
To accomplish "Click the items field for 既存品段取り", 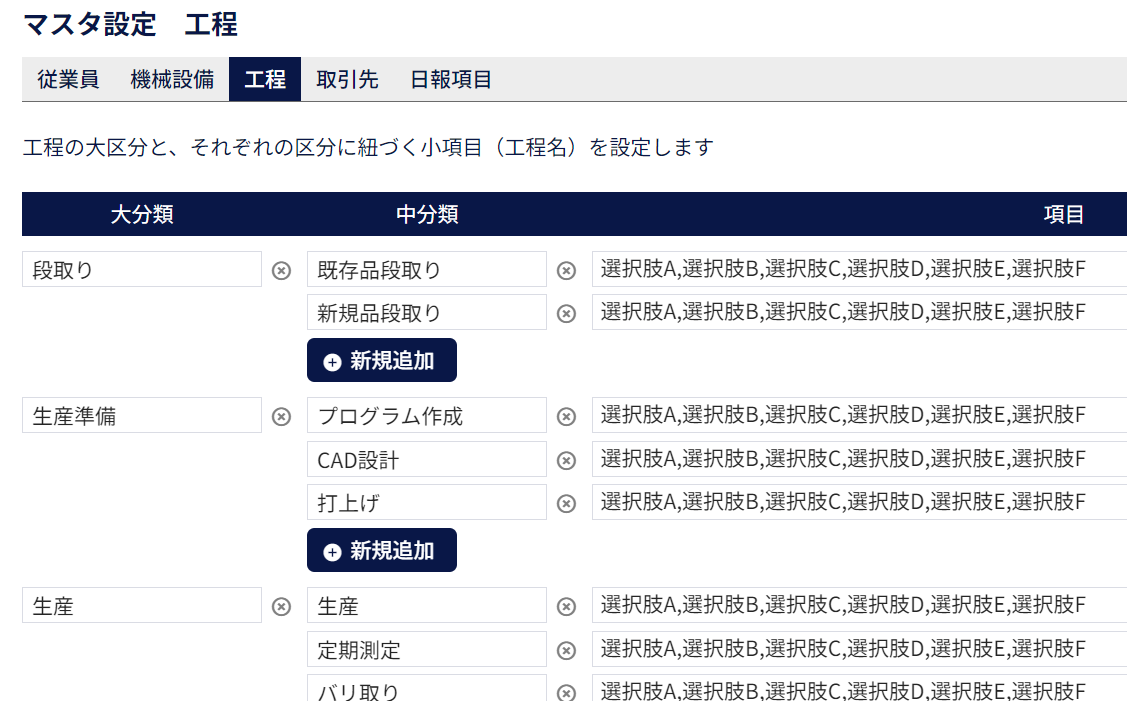I will [x=858, y=269].
